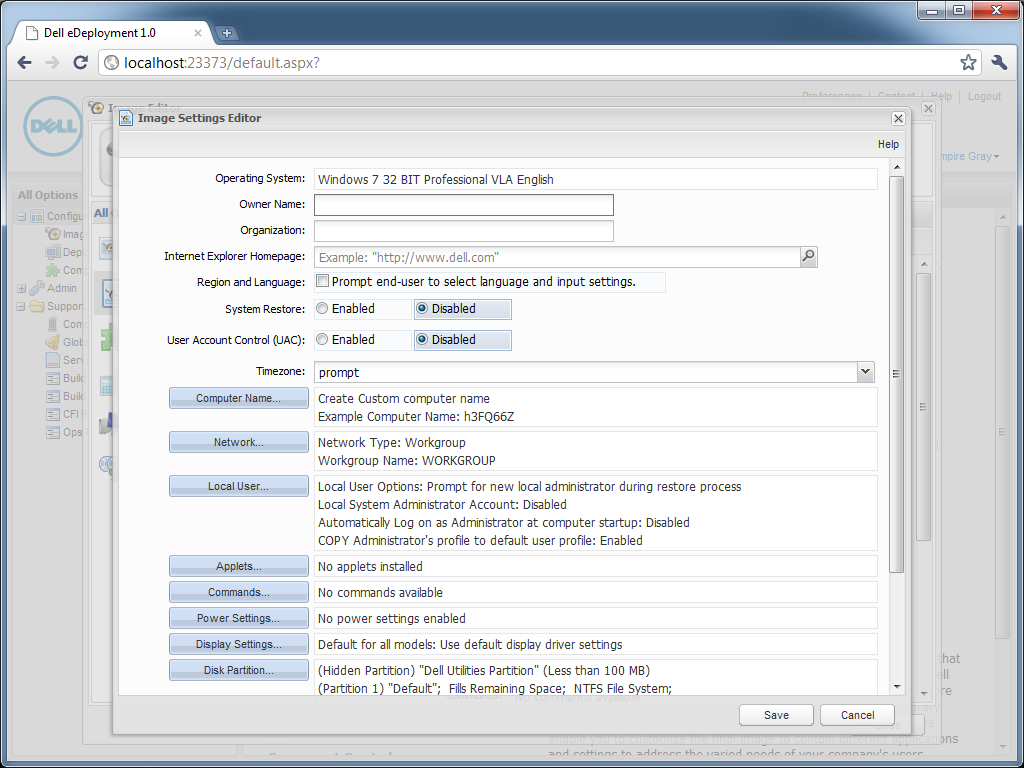
Task: Collapse the Configu... tree node
Action: point(22,216)
